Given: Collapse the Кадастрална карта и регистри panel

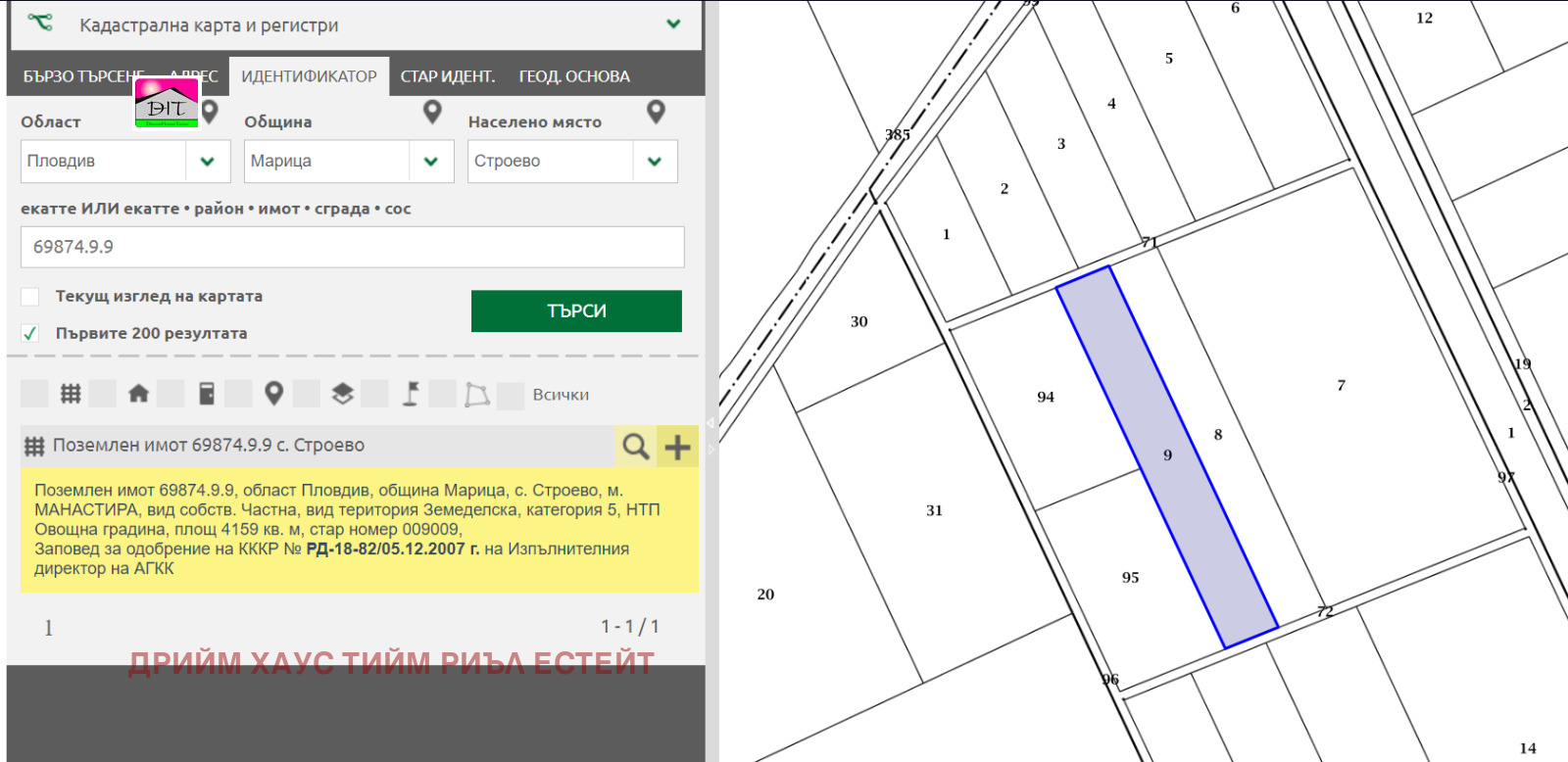Looking at the screenshot, I should [x=673, y=24].
